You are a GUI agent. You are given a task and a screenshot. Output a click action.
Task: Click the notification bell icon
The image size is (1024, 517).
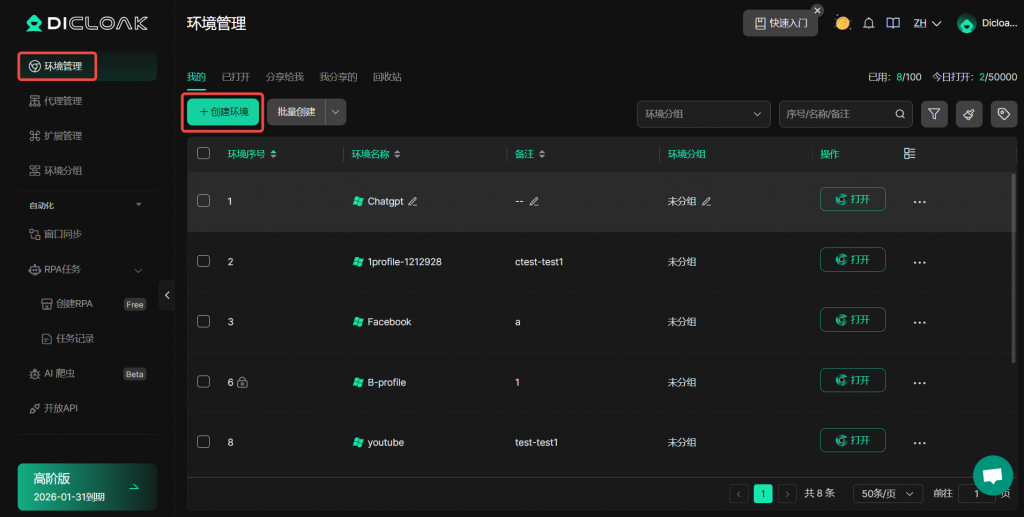pos(869,23)
